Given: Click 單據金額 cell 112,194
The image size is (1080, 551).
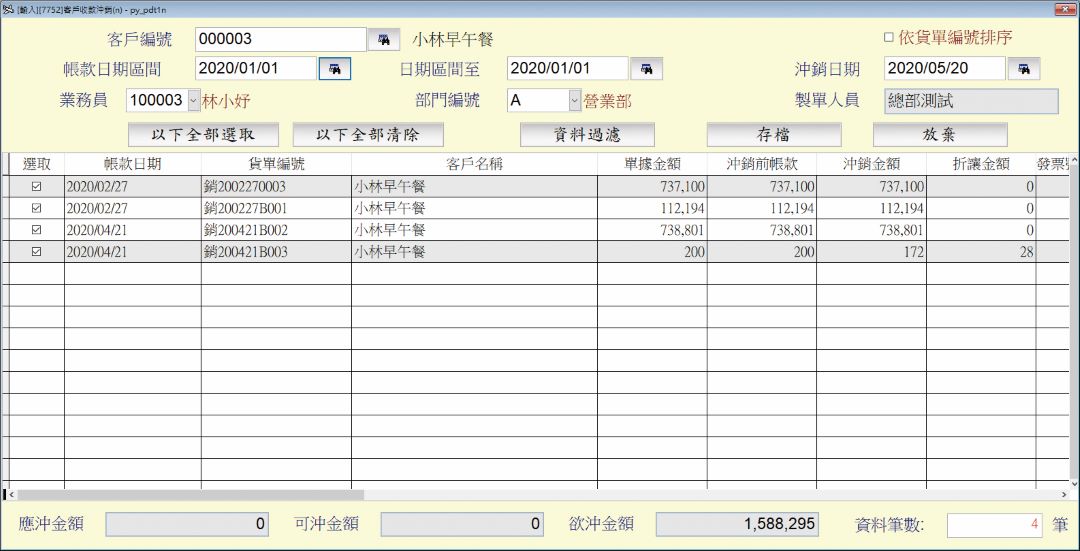Looking at the screenshot, I should point(652,209).
